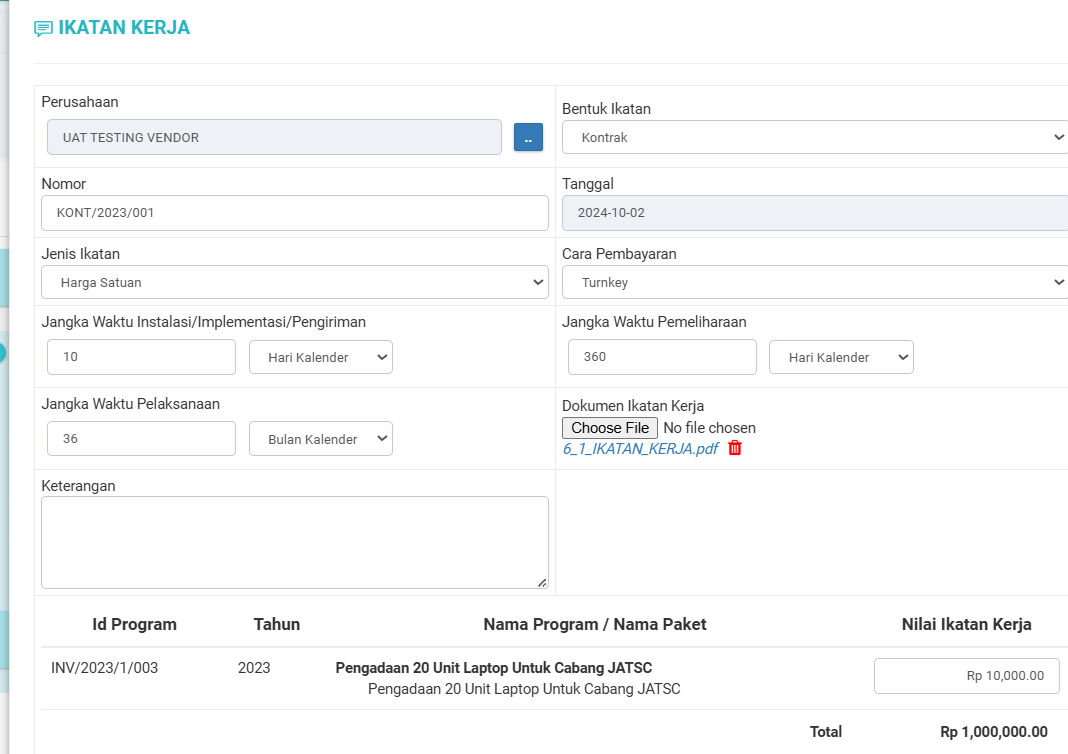Open the unit dropdown for Jangka Waktu Pemeliharaan
Image resolution: width=1068 pixels, height=754 pixels.
click(840, 357)
